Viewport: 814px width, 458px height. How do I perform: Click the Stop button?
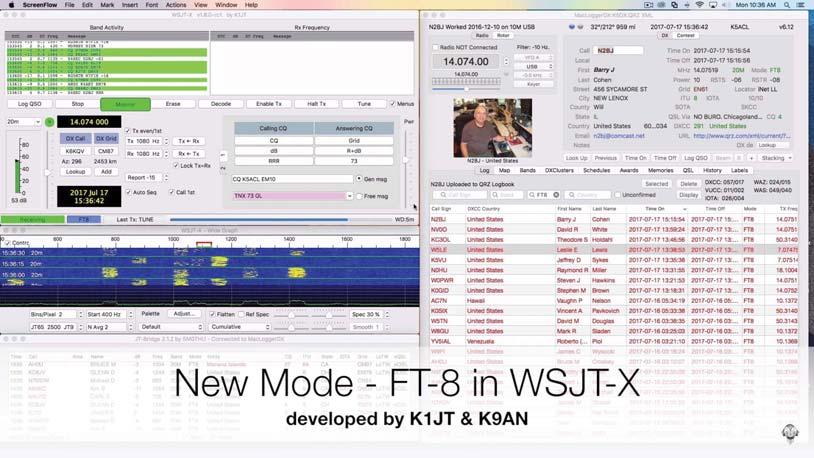[78, 104]
